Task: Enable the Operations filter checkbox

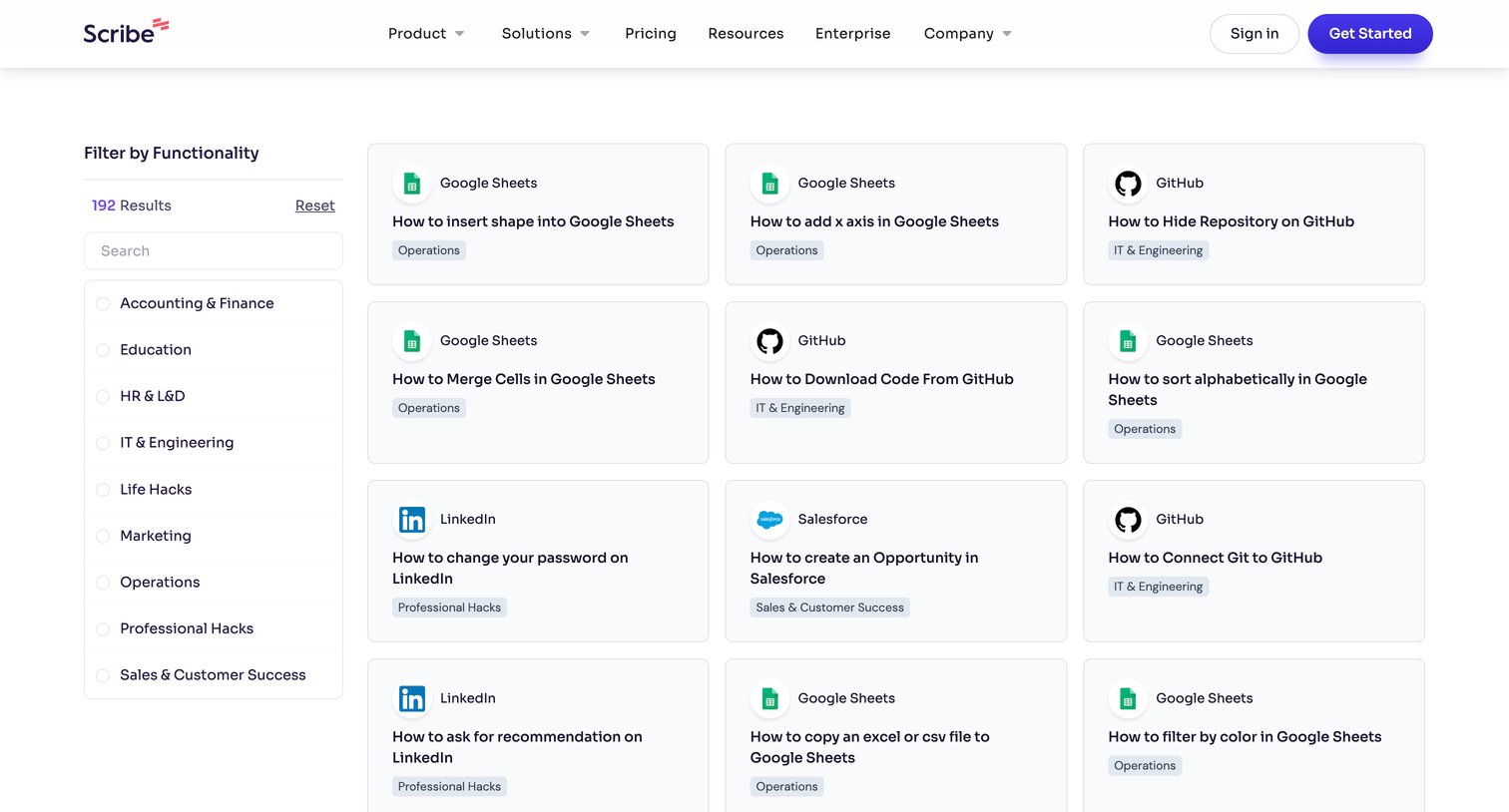Action: pyautogui.click(x=103, y=583)
